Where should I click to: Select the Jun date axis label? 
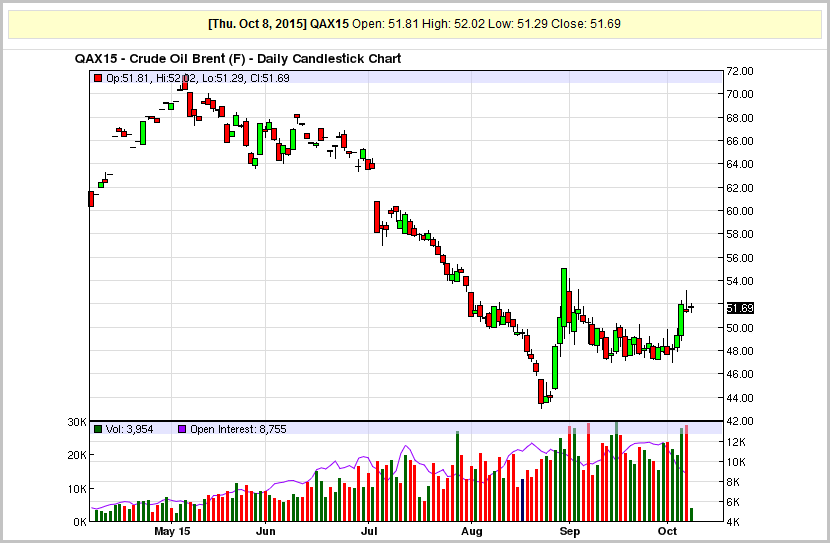coord(265,531)
